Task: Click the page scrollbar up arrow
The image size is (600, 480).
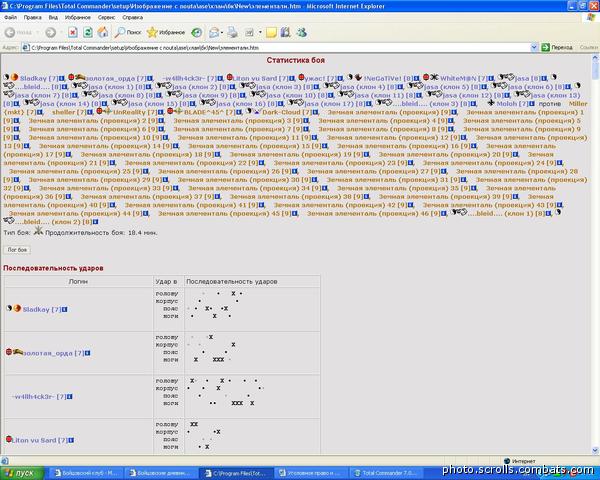Action: [x=595, y=59]
